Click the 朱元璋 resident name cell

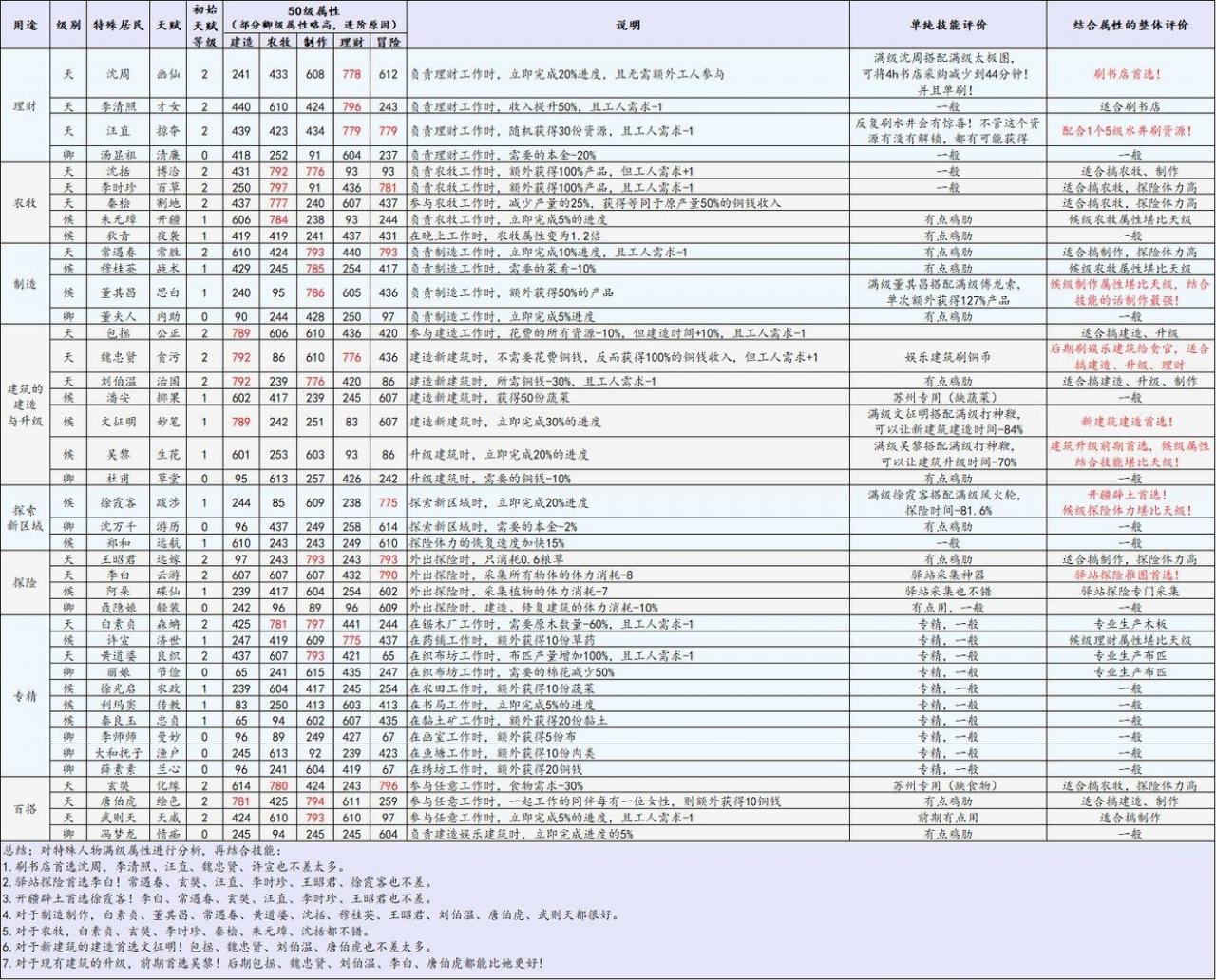point(119,218)
